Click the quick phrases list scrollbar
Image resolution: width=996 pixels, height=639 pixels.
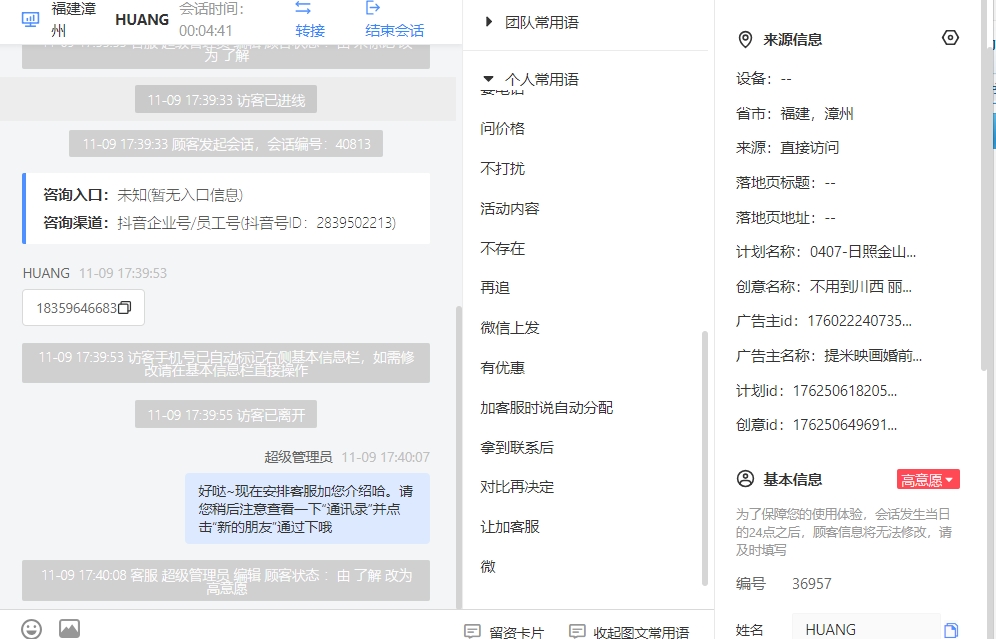704,458
